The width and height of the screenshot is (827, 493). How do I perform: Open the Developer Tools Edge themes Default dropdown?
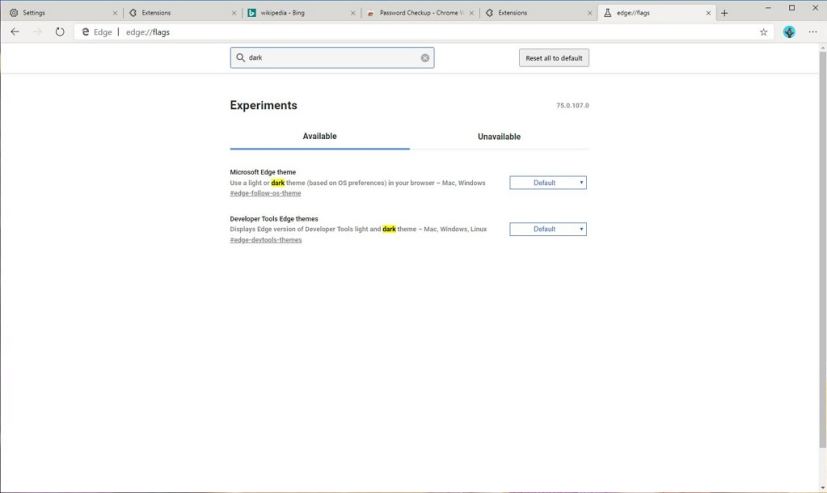(x=548, y=229)
